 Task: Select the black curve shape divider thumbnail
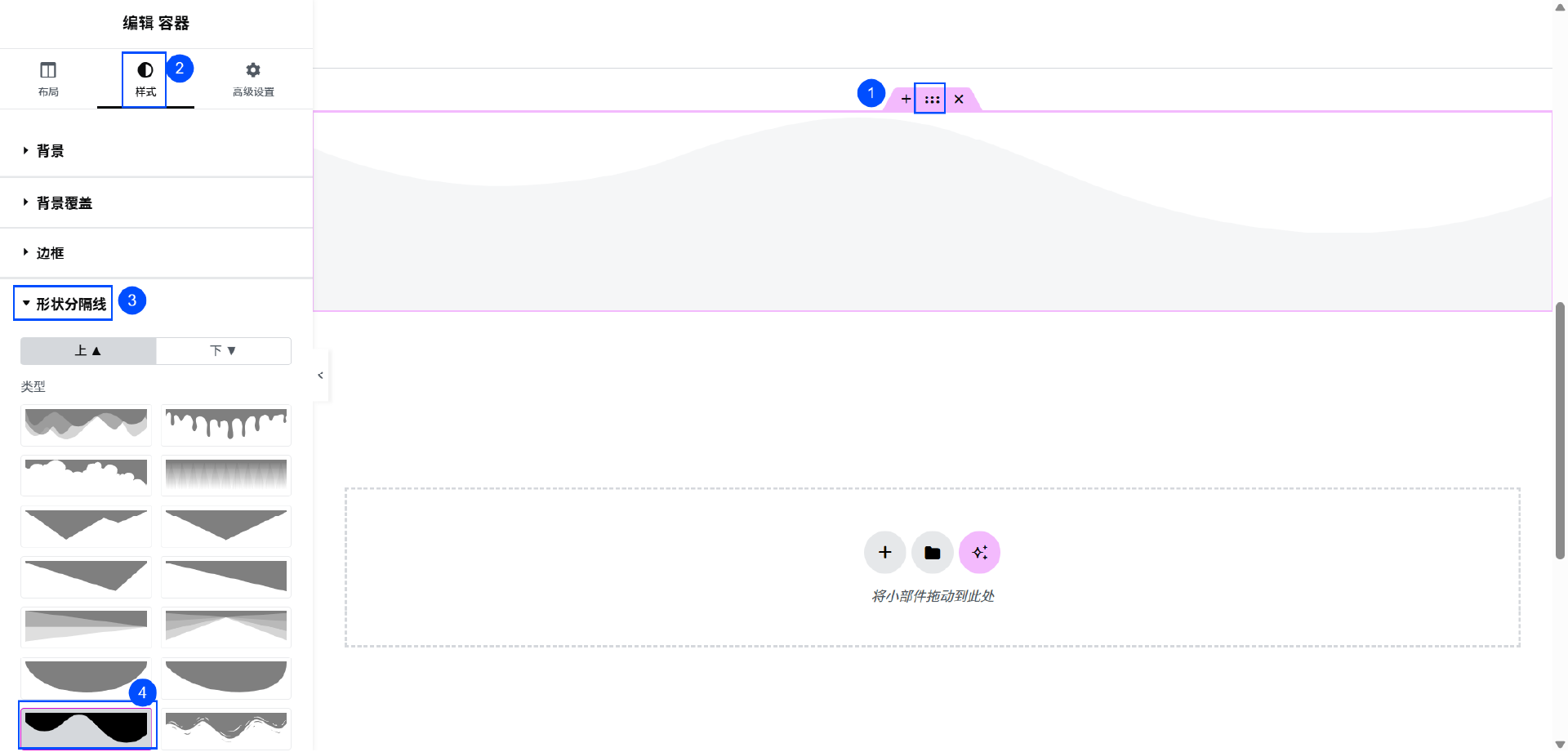point(86,726)
